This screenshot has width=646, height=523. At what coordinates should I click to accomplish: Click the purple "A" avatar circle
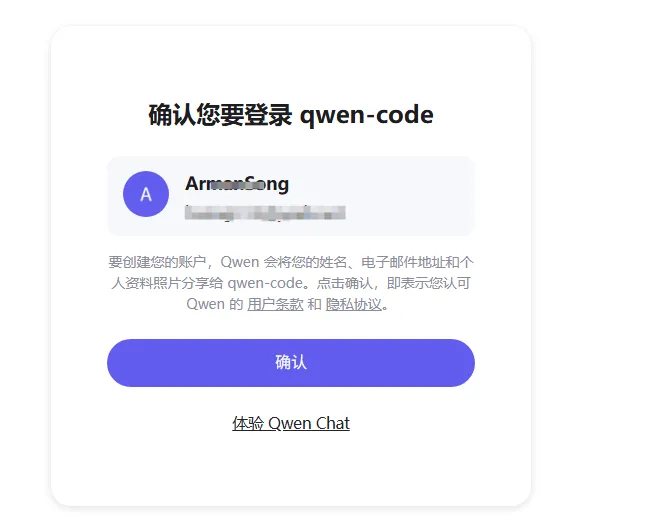pos(146,194)
